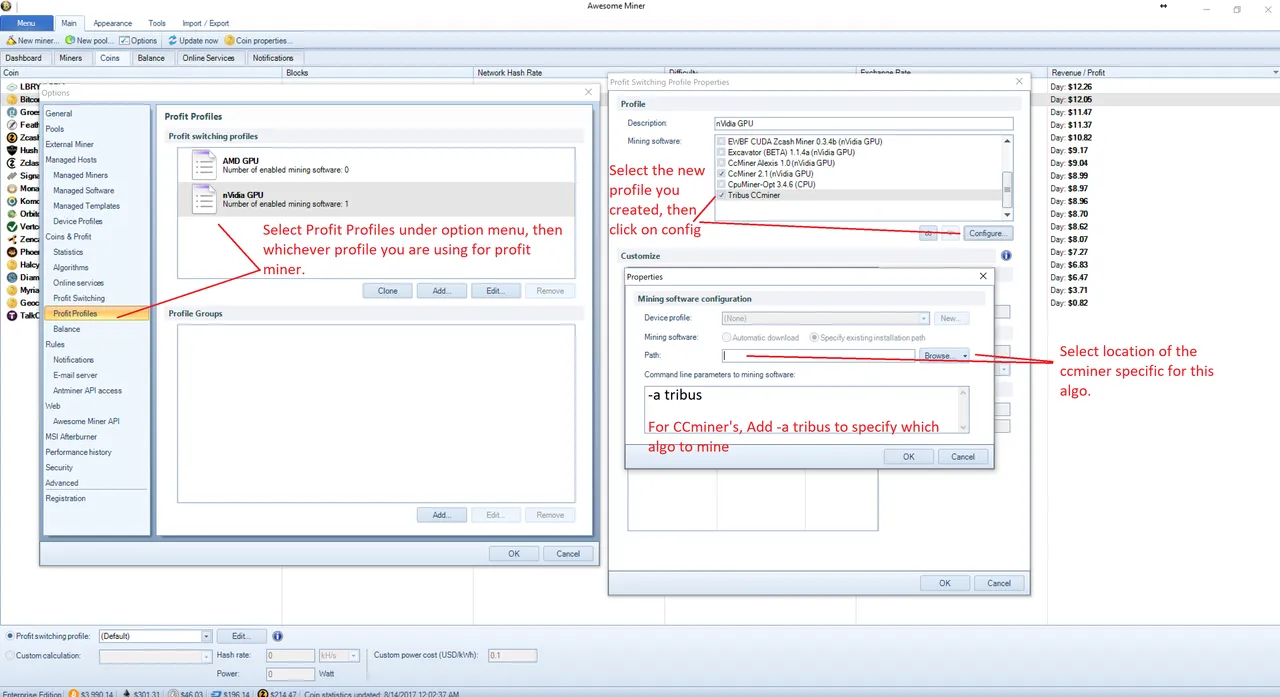This screenshot has height=697, width=1280.
Task: Switch to the Appearance ribbon tab
Action: tap(113, 23)
